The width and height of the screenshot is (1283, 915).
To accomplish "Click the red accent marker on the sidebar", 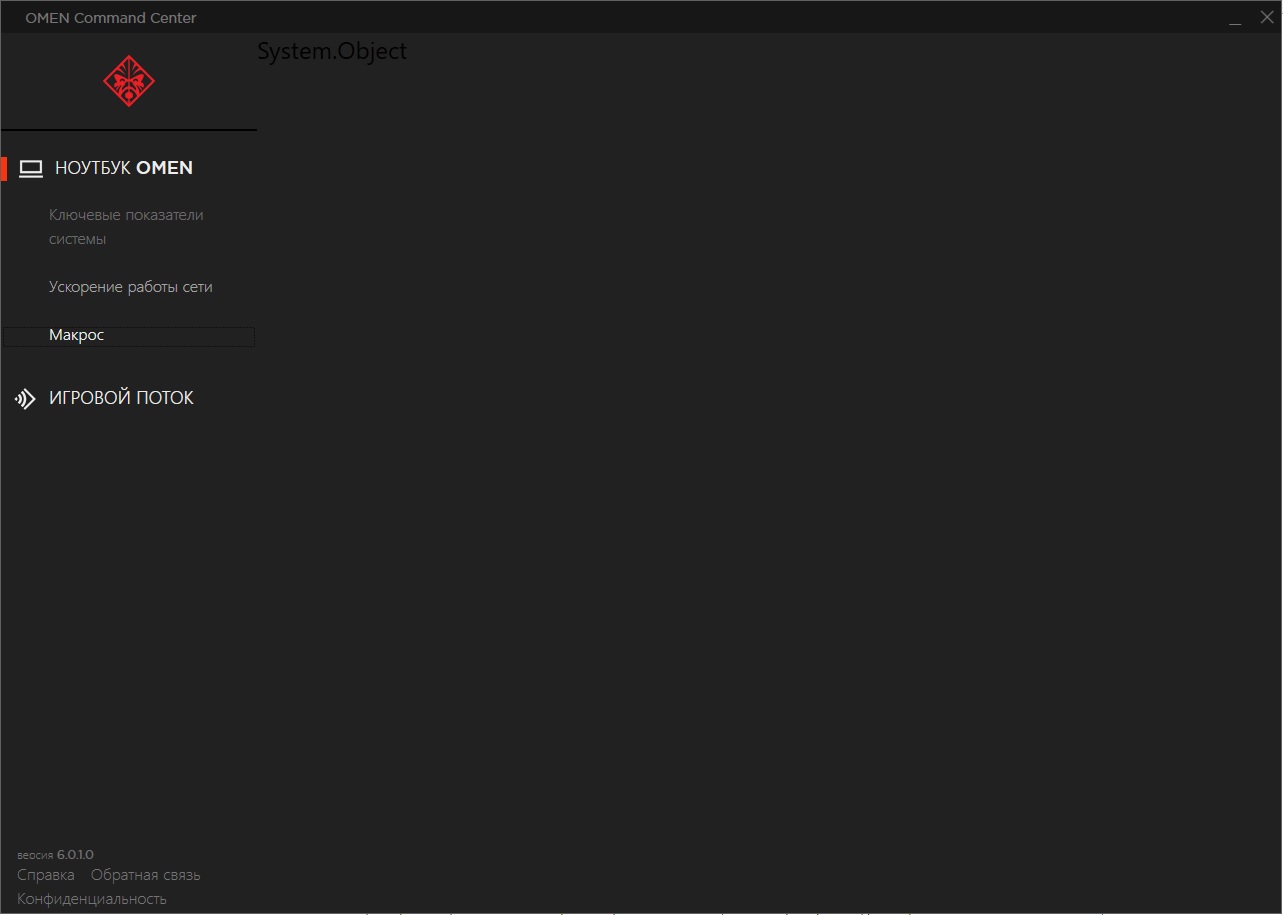I will [3, 168].
